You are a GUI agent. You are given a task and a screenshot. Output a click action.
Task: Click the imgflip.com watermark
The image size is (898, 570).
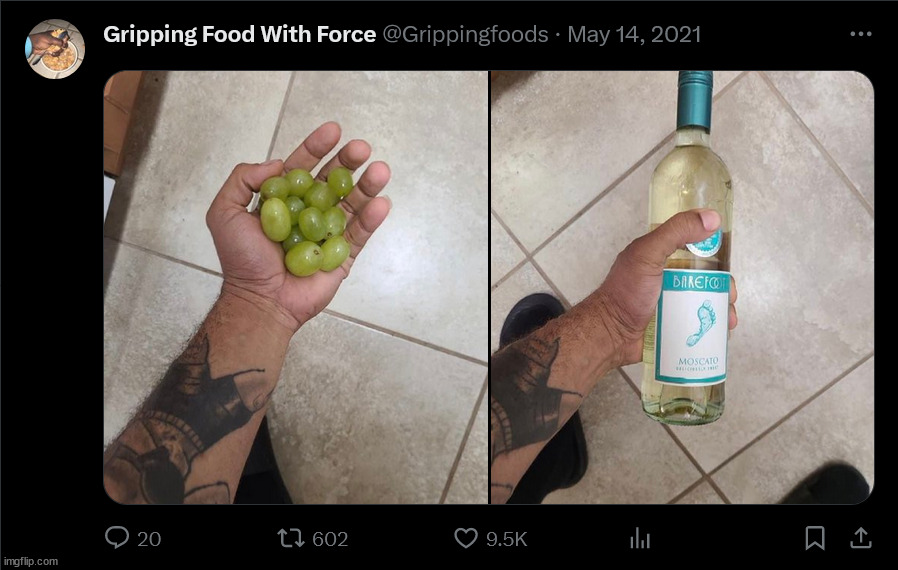click(x=32, y=562)
